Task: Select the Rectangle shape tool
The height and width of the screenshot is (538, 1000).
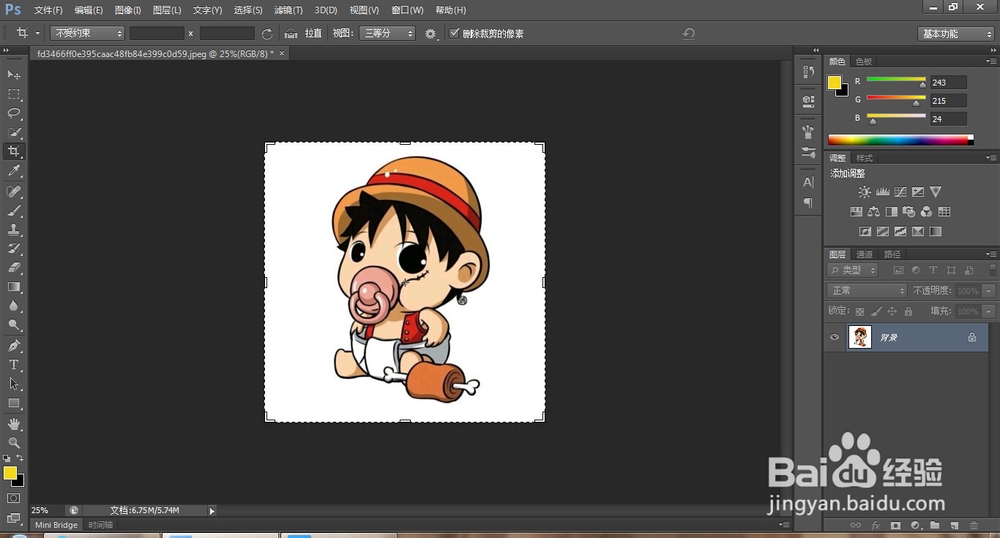Action: 13,404
